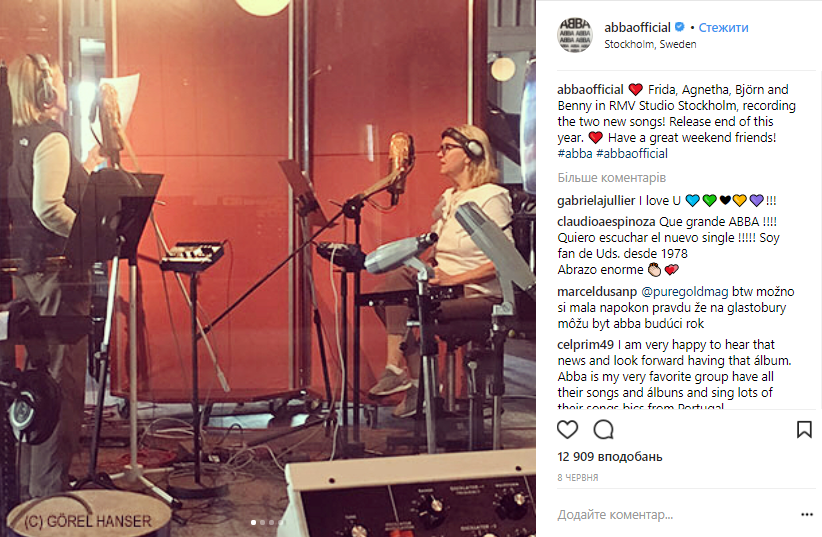Open the #abbaofficial hashtag

tap(632, 154)
